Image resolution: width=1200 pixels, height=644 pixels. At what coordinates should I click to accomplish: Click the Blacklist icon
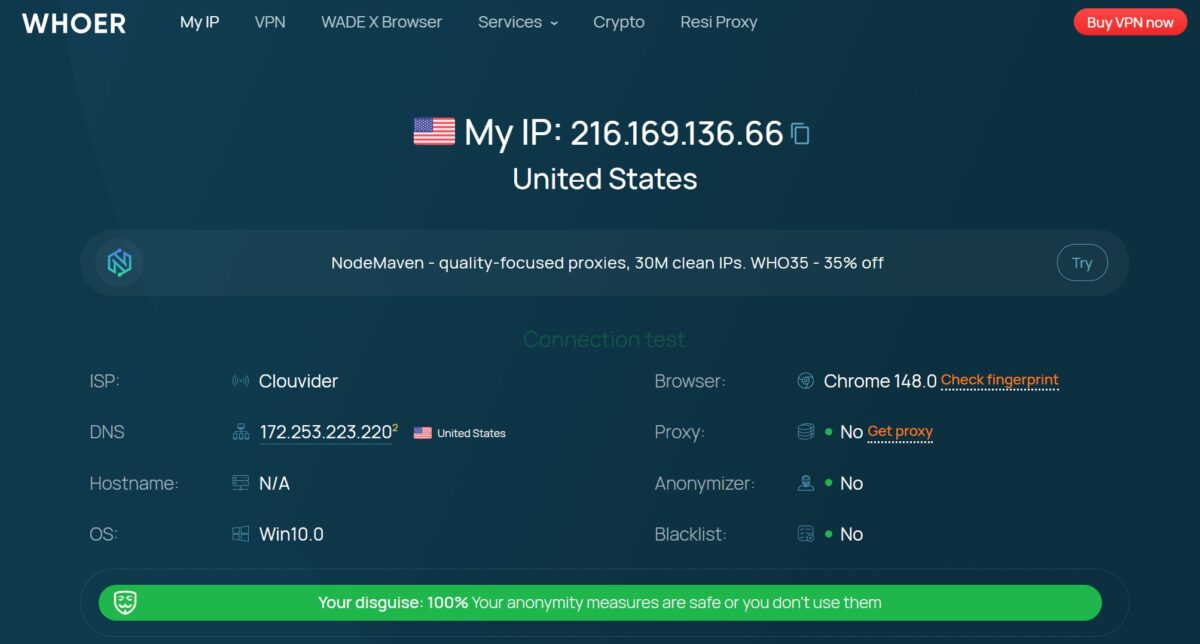pyautogui.click(x=805, y=534)
